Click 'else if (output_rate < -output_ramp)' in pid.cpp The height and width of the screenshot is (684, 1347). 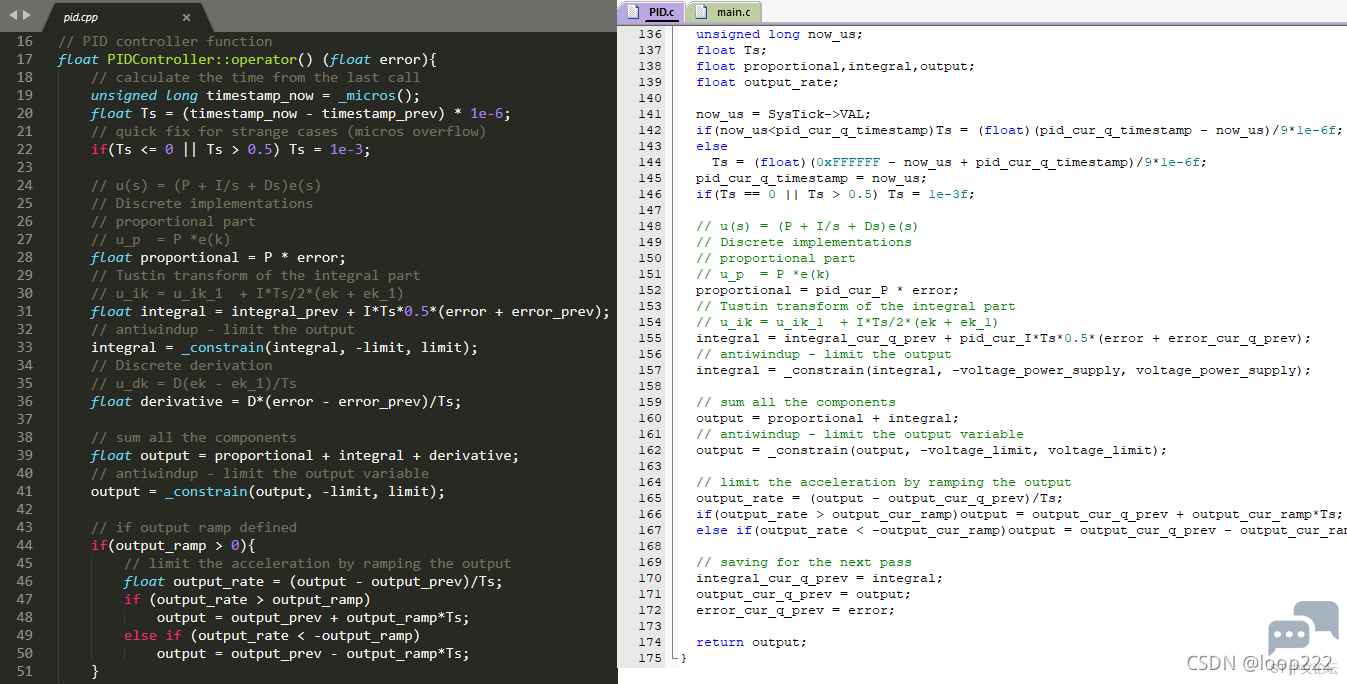[x=272, y=635]
